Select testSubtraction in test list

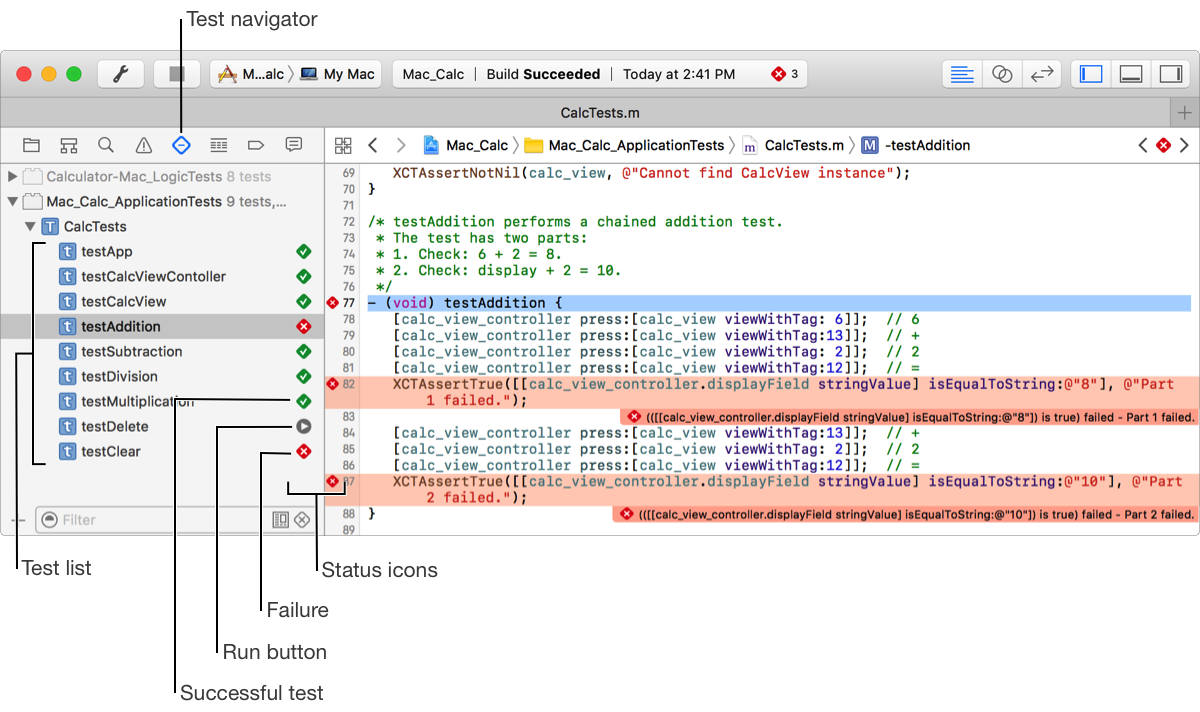coord(132,352)
